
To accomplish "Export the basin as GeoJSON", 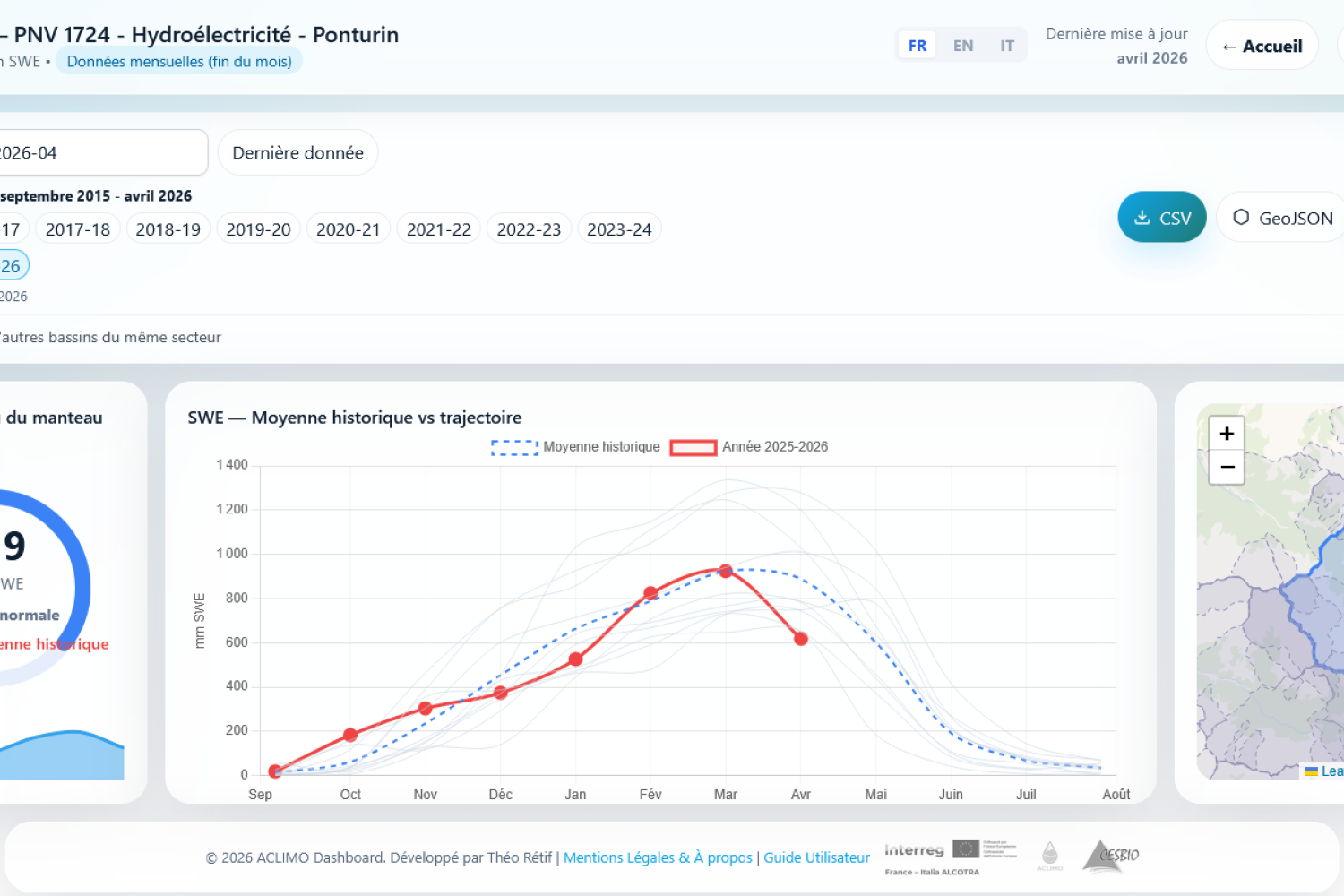I will [1281, 217].
